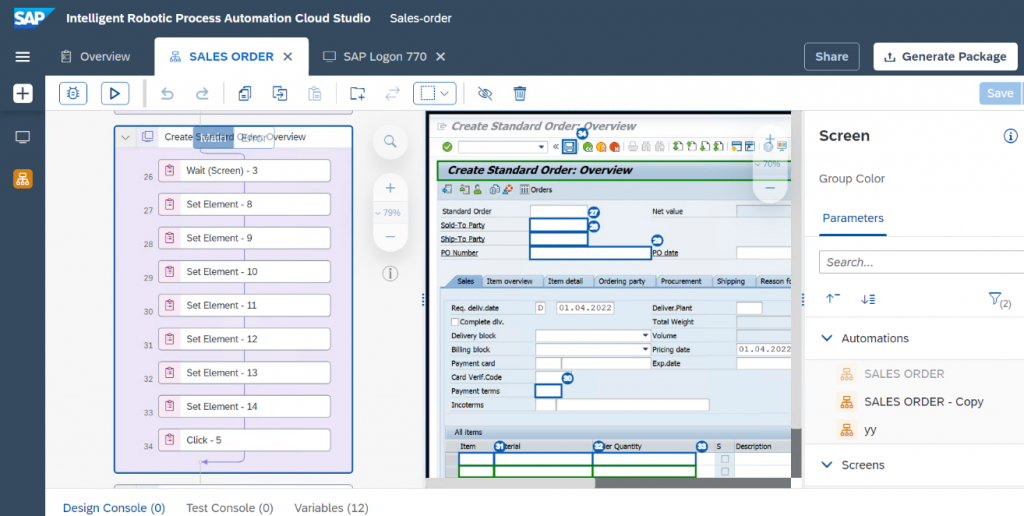
Task: Select the orange automation icon in sidebar
Action: click(x=23, y=178)
